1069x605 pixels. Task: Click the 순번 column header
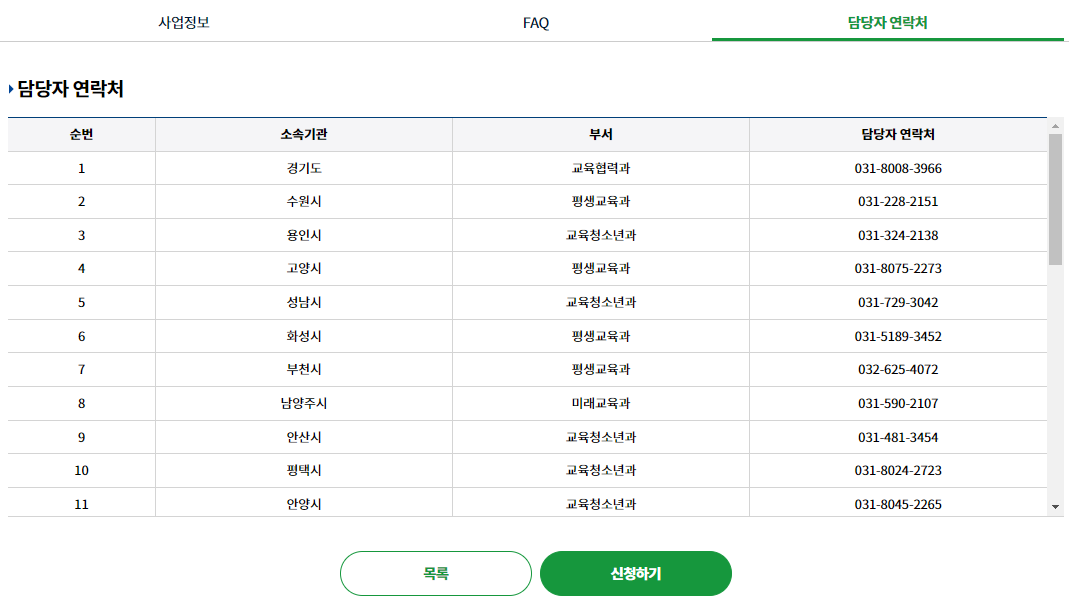point(80,135)
